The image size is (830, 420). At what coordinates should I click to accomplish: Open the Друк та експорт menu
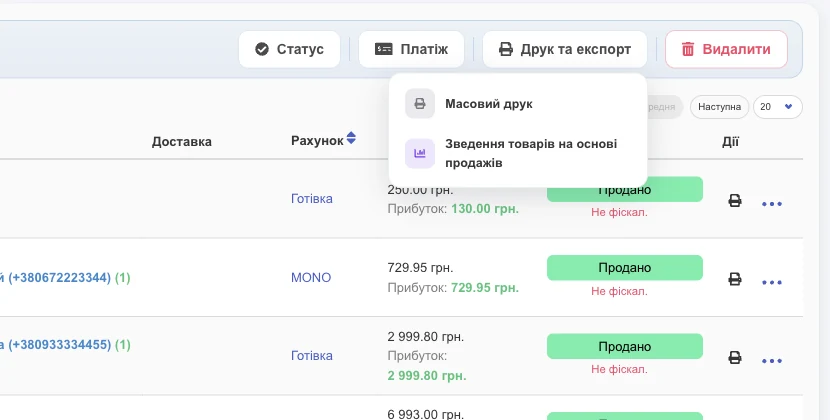click(565, 49)
